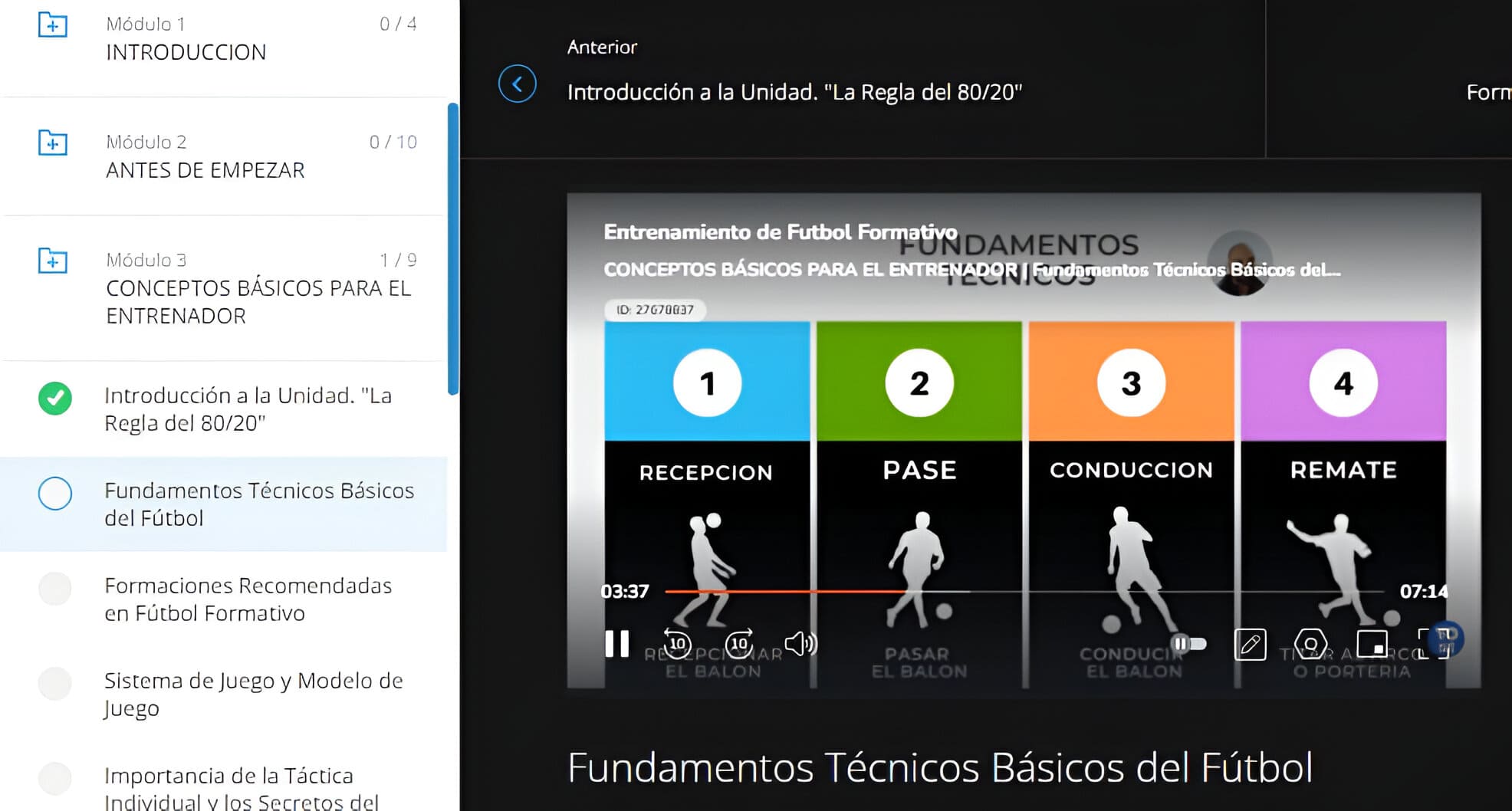
Task: Toggle the autoplay switch
Action: [x=1189, y=643]
